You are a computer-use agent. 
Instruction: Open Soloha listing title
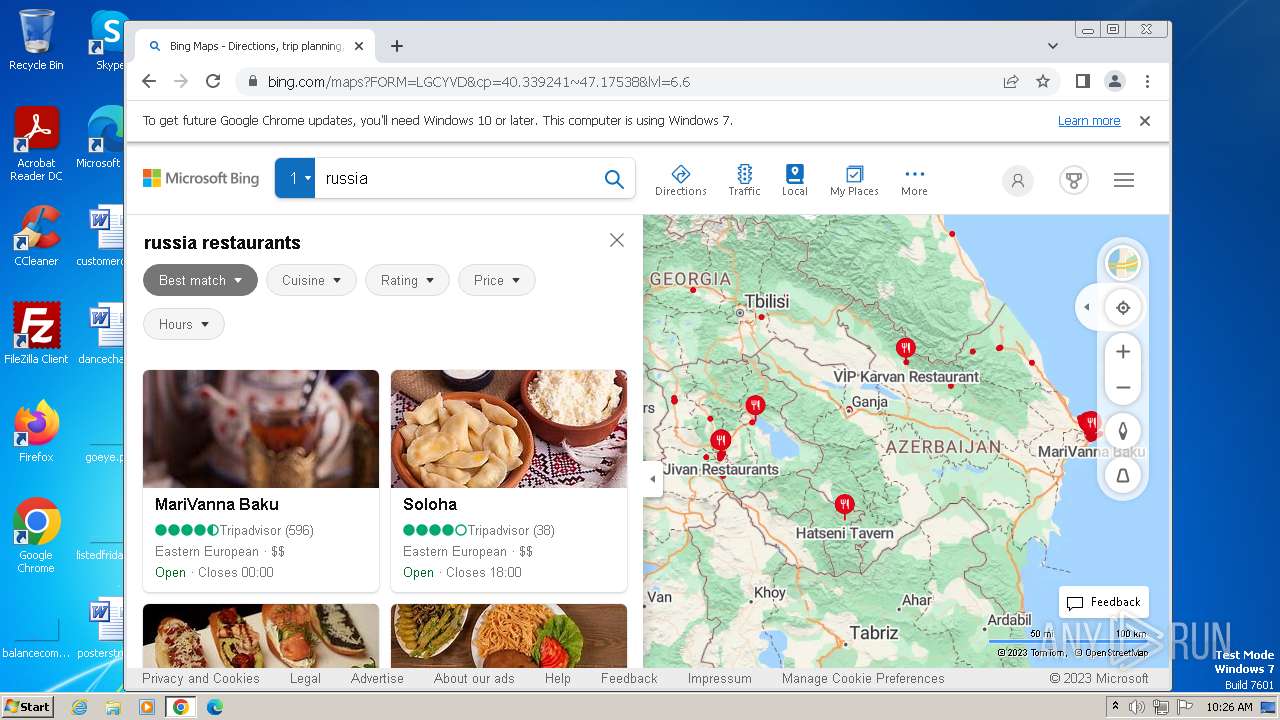point(430,504)
